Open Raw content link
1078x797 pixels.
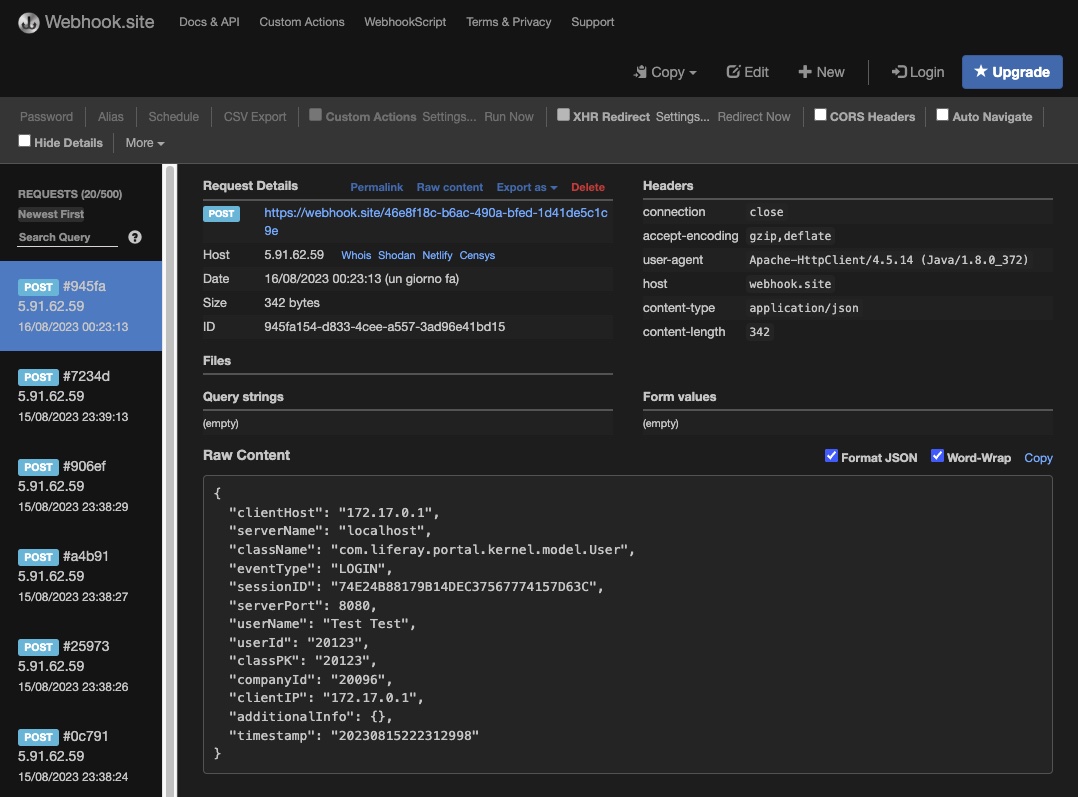click(x=450, y=187)
